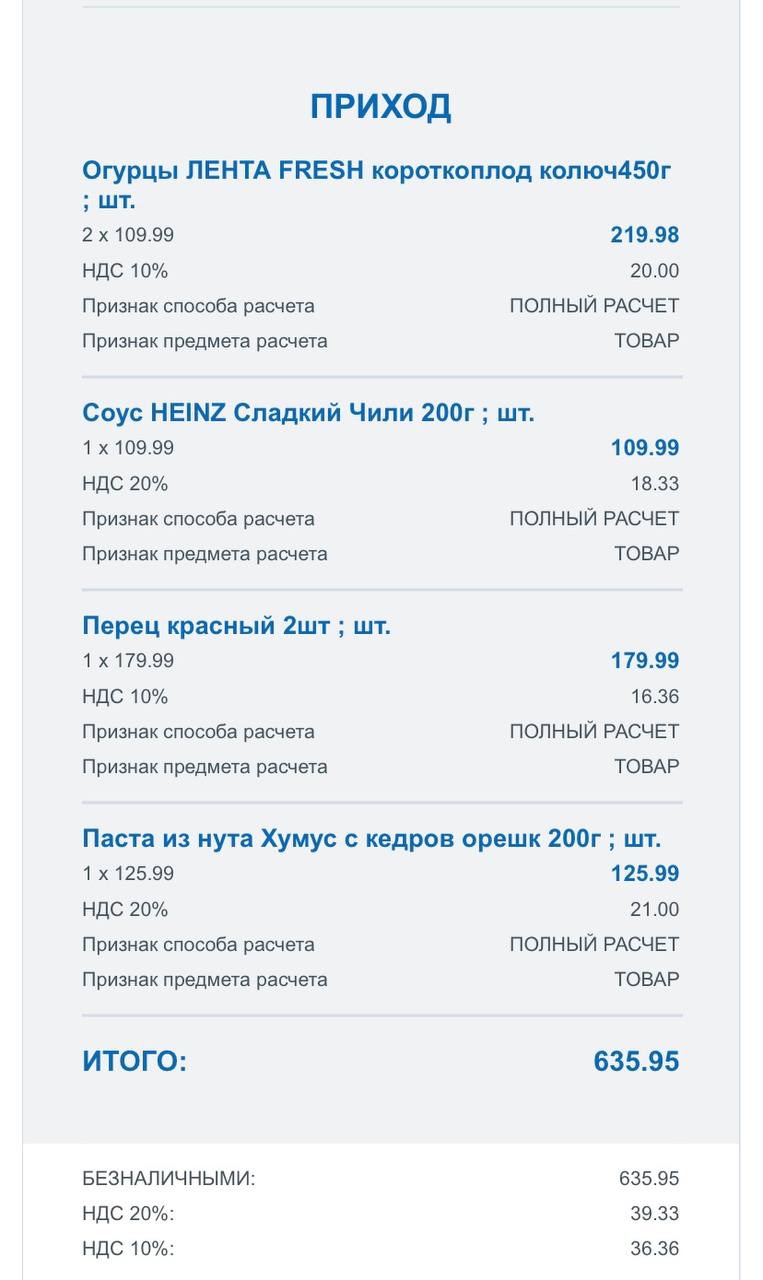
Task: Click the ИТОГО: total label
Action: pyautogui.click(x=134, y=1061)
